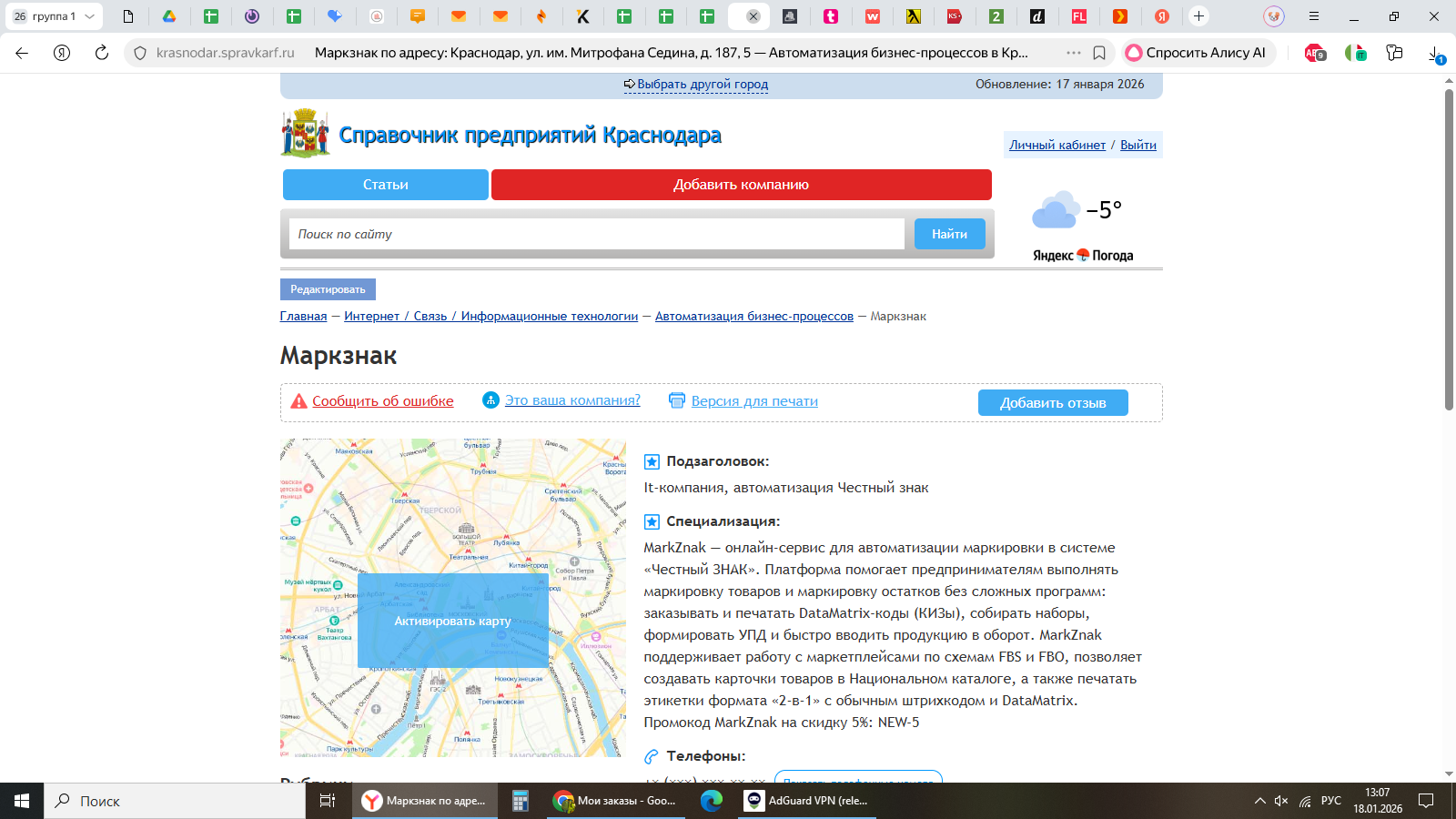The width and height of the screenshot is (1456, 819).
Task: Open the Windows Start menu
Action: tap(22, 801)
